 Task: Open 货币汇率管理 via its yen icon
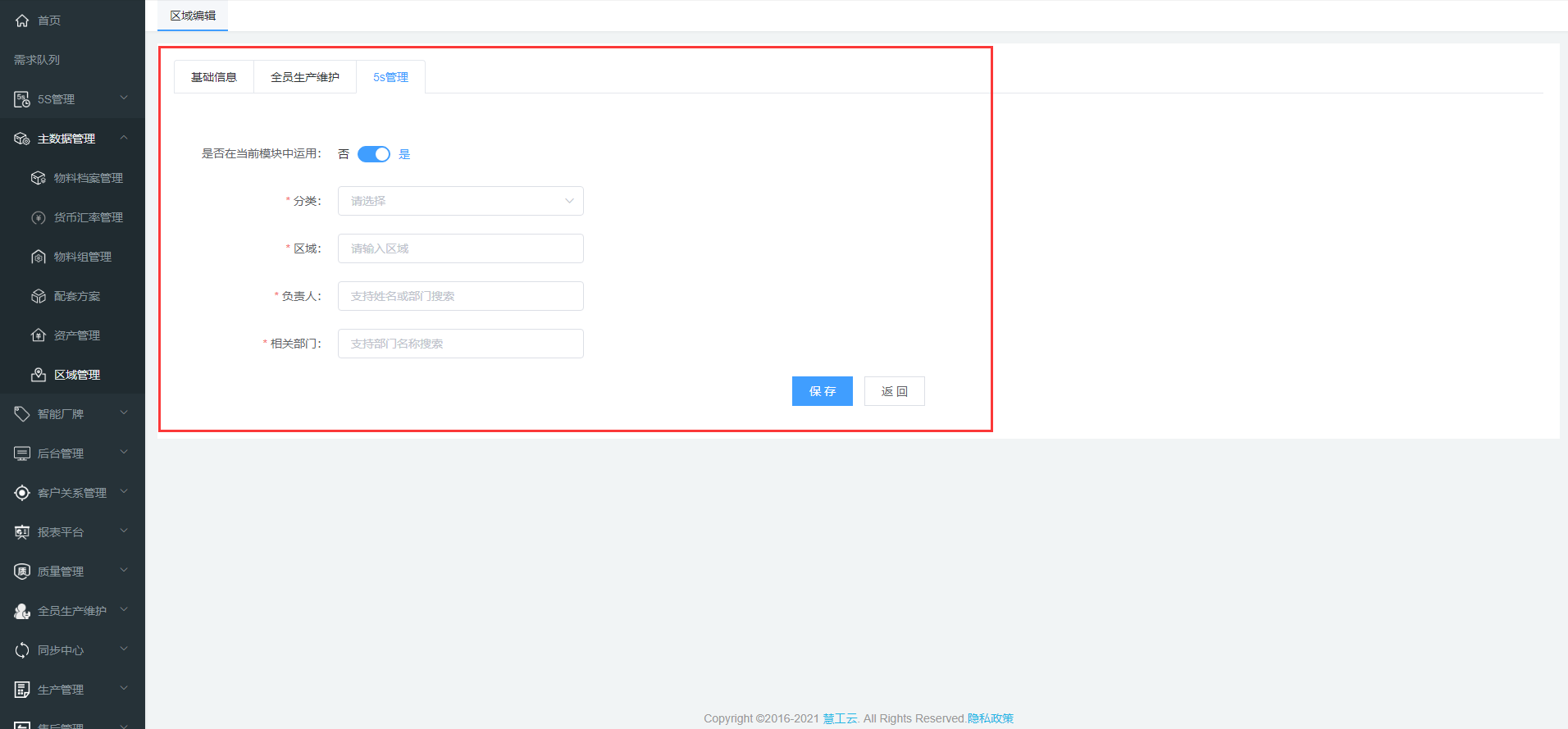point(39,217)
